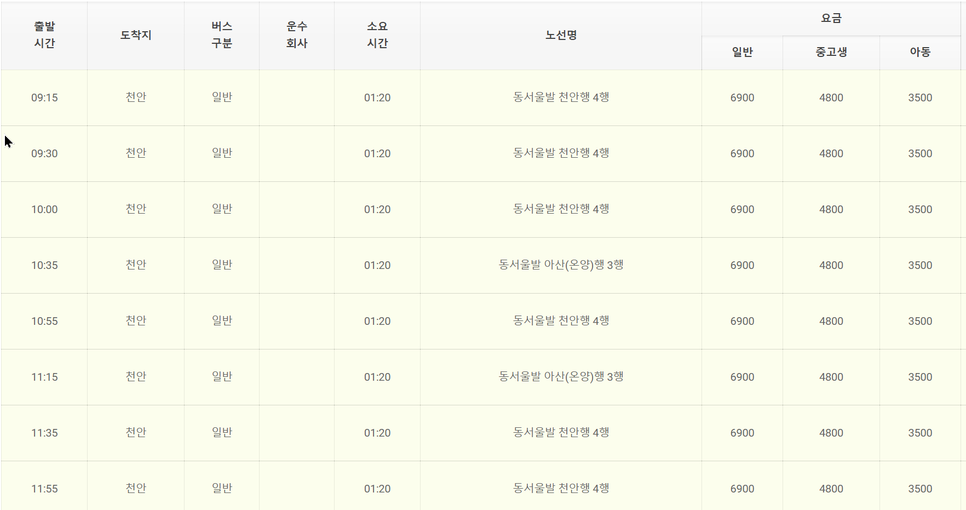The height and width of the screenshot is (510, 966).
Task: Select the 09:30 departure time cell
Action: (x=44, y=153)
